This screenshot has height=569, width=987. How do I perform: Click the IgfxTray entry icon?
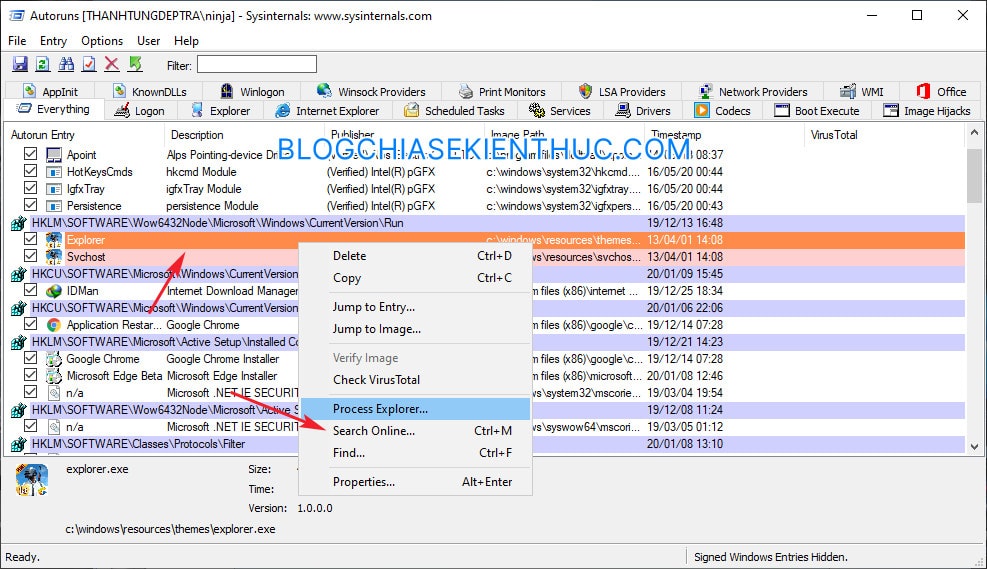coord(54,189)
